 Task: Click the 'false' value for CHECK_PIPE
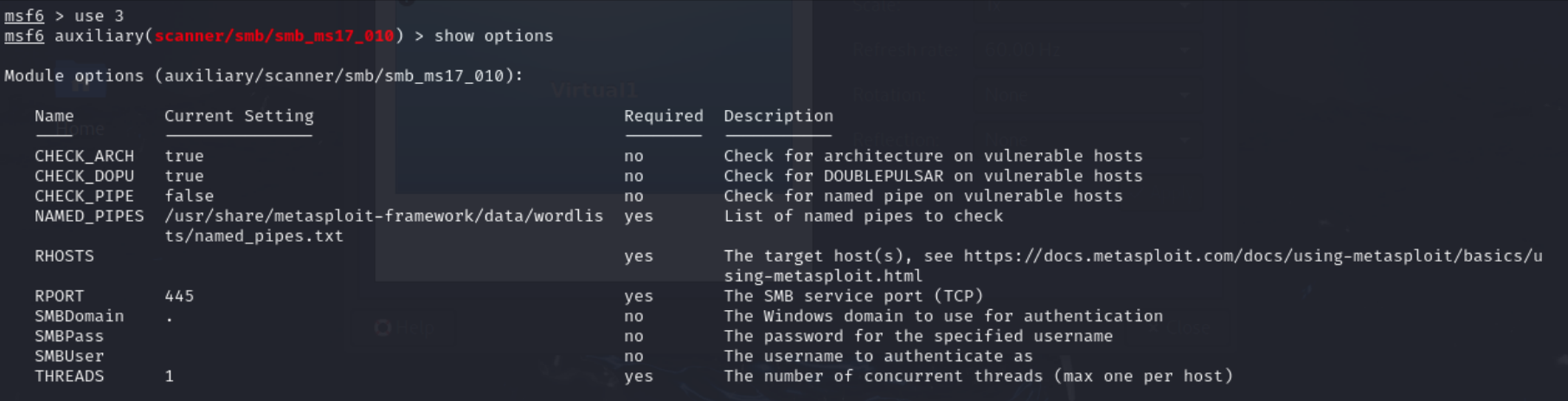point(189,196)
